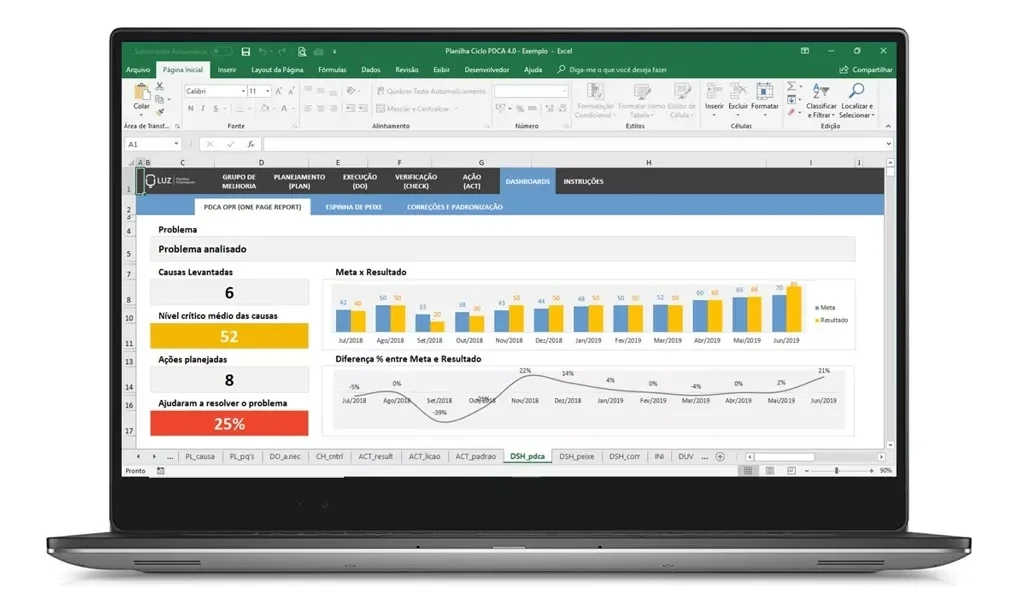Activate the Format Painter brush
This screenshot has height=613, width=1018.
[160, 112]
